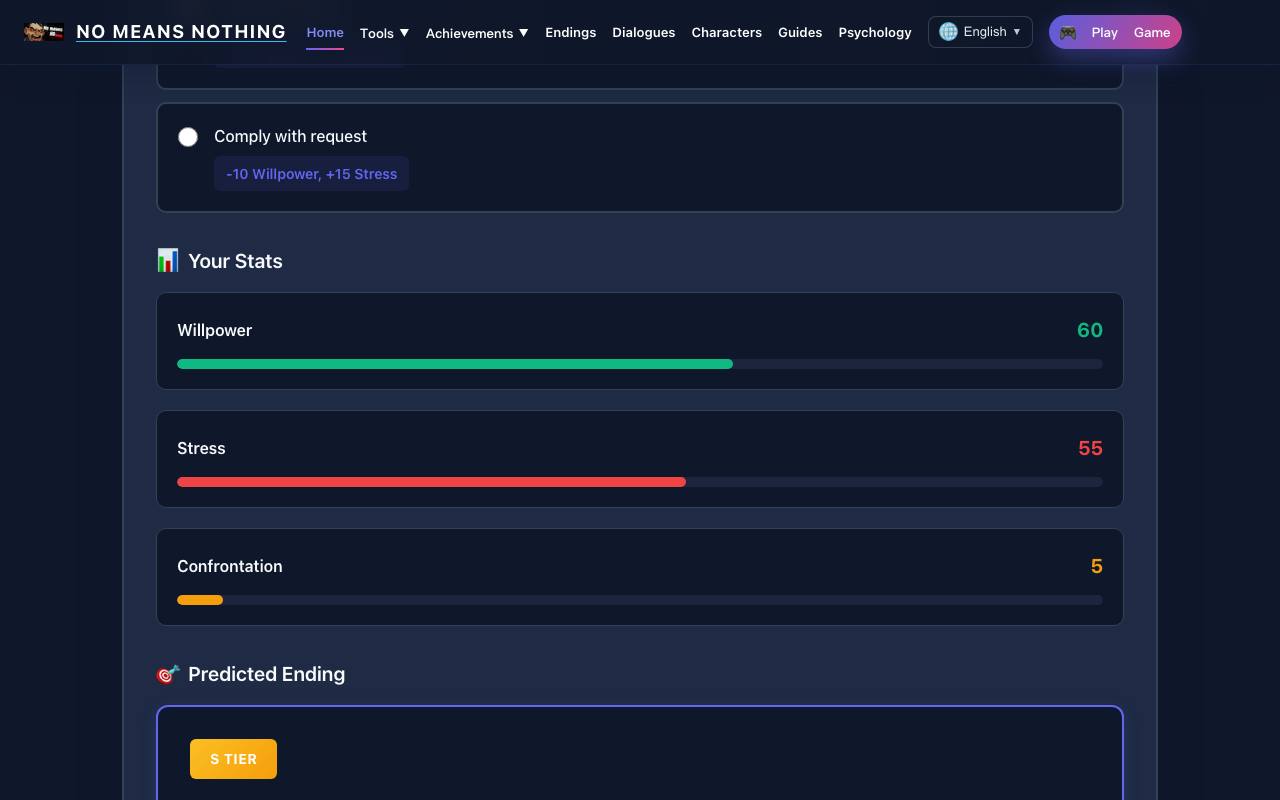
Task: Click the orange Confrontation progress bar
Action: click(x=200, y=600)
